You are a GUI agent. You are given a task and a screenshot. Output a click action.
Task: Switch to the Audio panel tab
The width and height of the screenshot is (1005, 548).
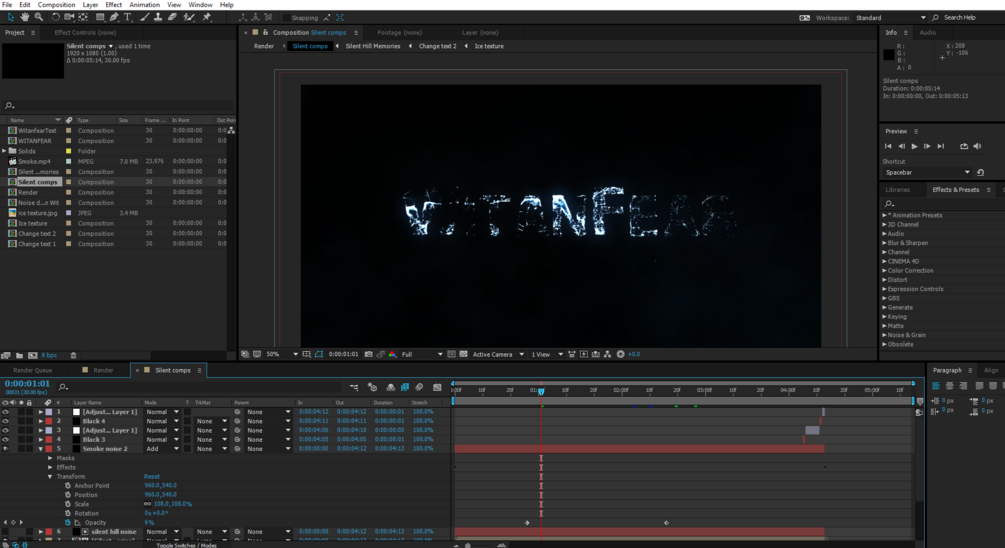tap(927, 32)
